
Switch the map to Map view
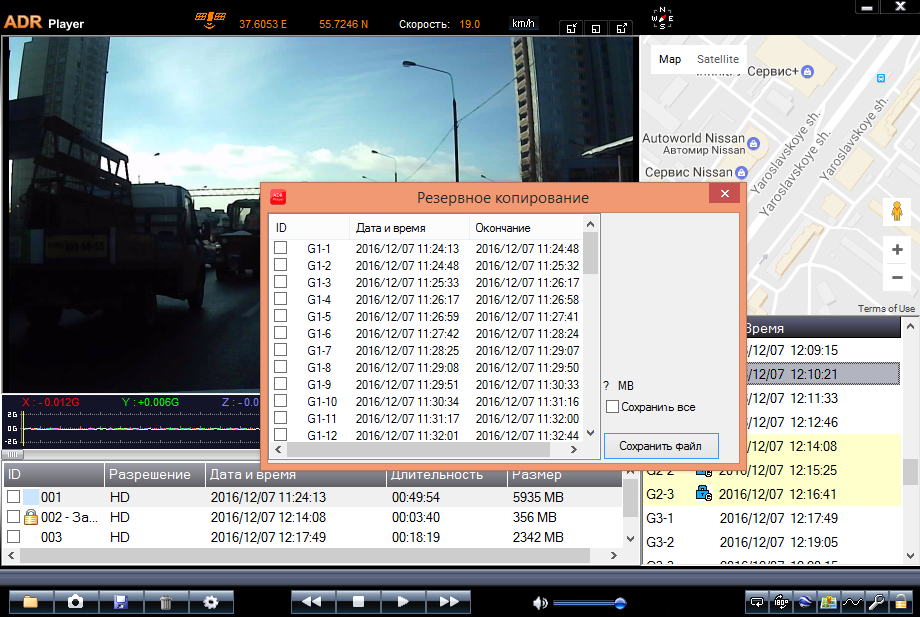(670, 59)
